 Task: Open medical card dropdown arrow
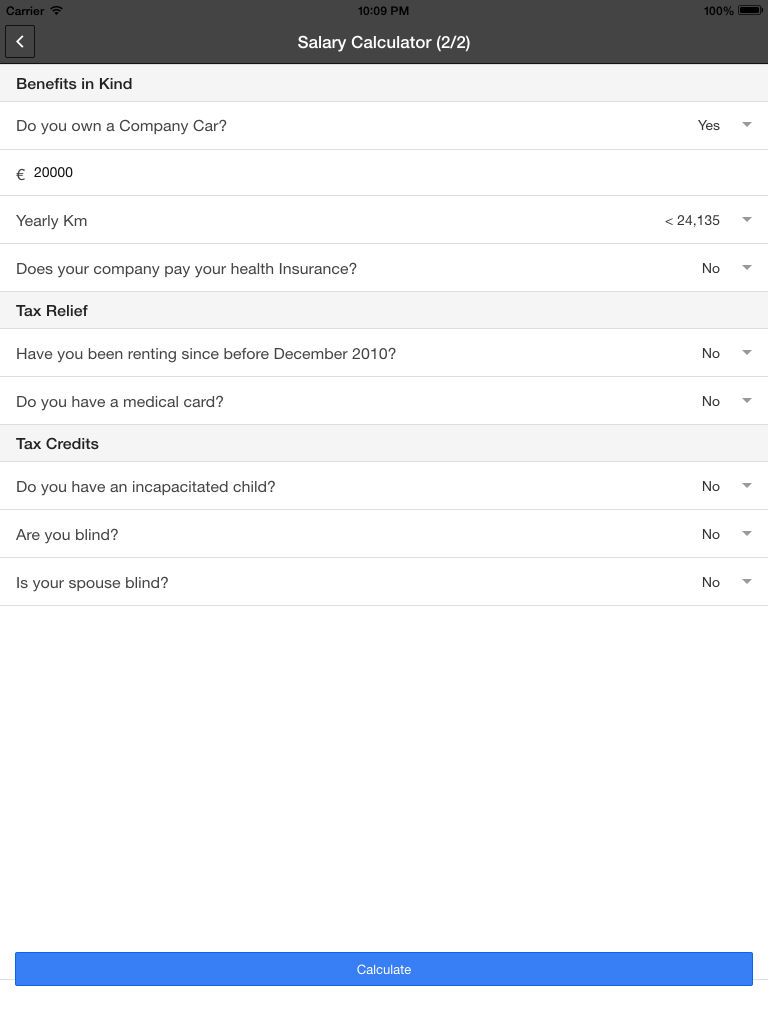(746, 401)
